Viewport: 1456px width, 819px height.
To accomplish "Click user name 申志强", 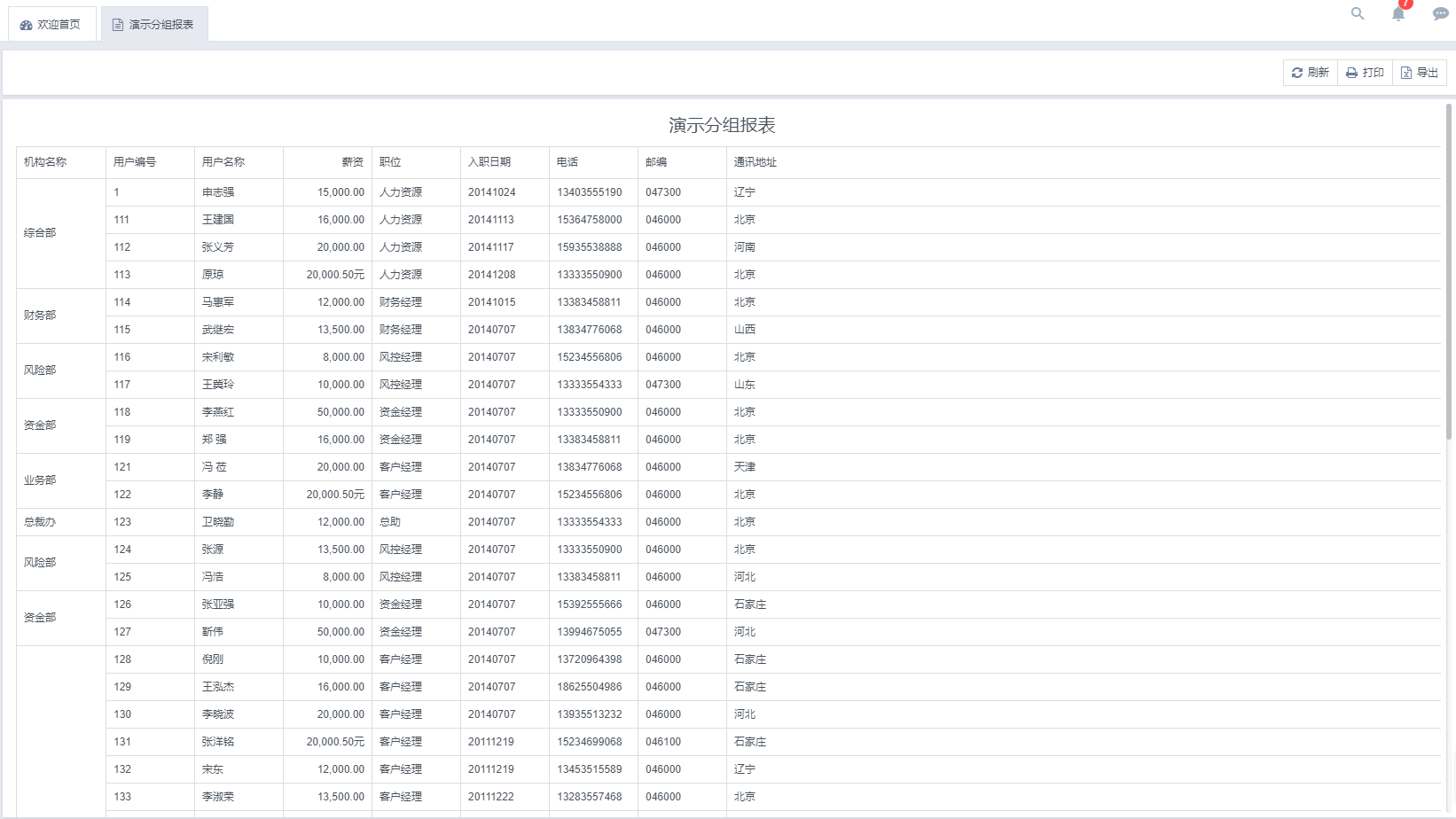I will pos(218,192).
